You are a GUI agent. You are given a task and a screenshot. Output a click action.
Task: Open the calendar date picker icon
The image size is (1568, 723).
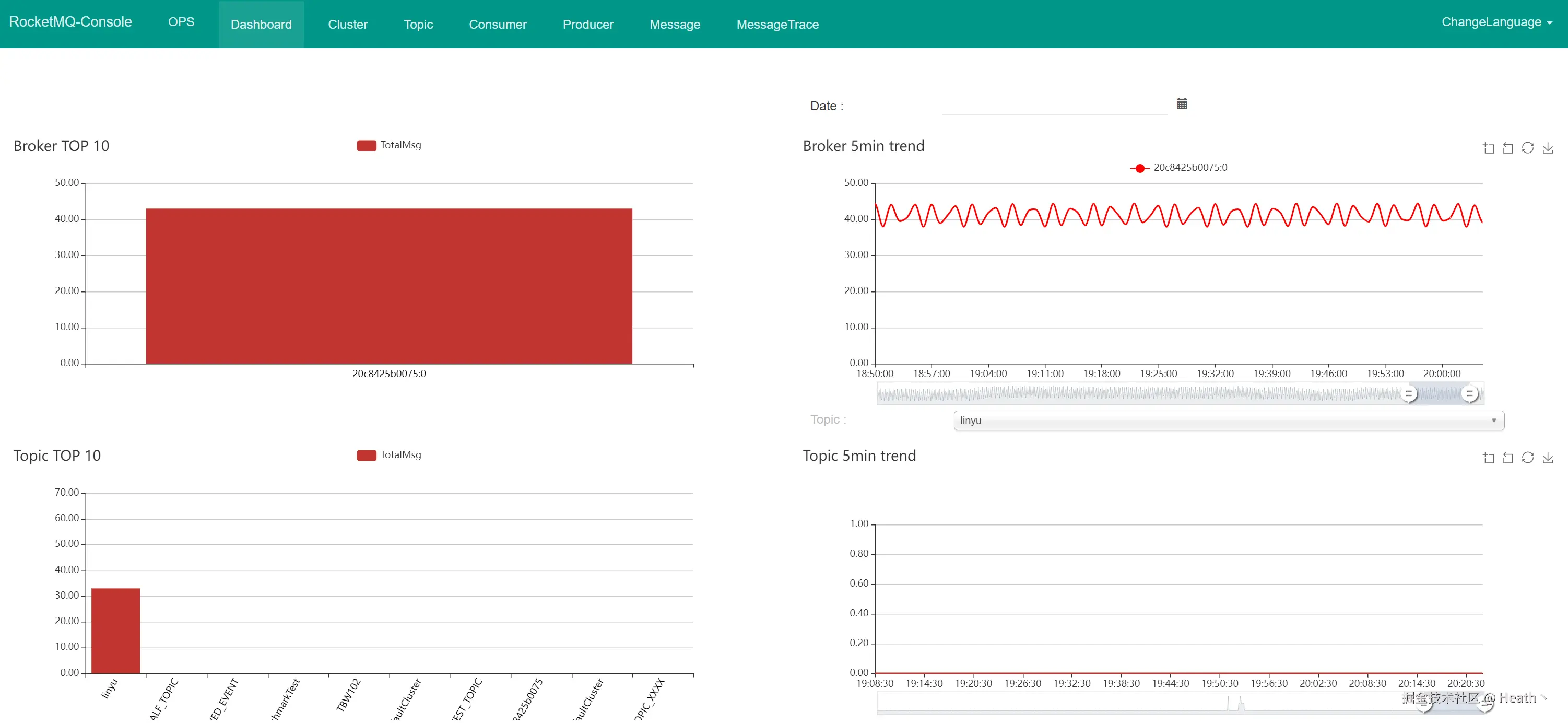(1182, 103)
